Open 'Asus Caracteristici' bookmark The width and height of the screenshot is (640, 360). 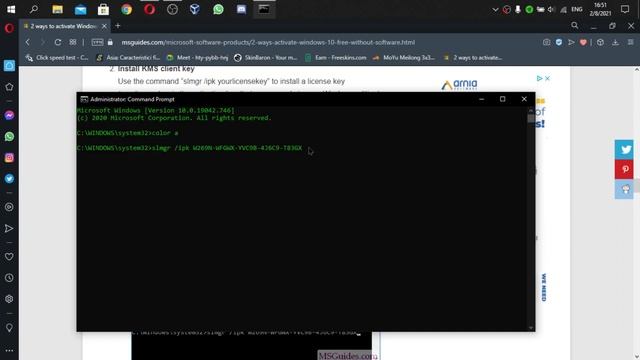[128, 58]
